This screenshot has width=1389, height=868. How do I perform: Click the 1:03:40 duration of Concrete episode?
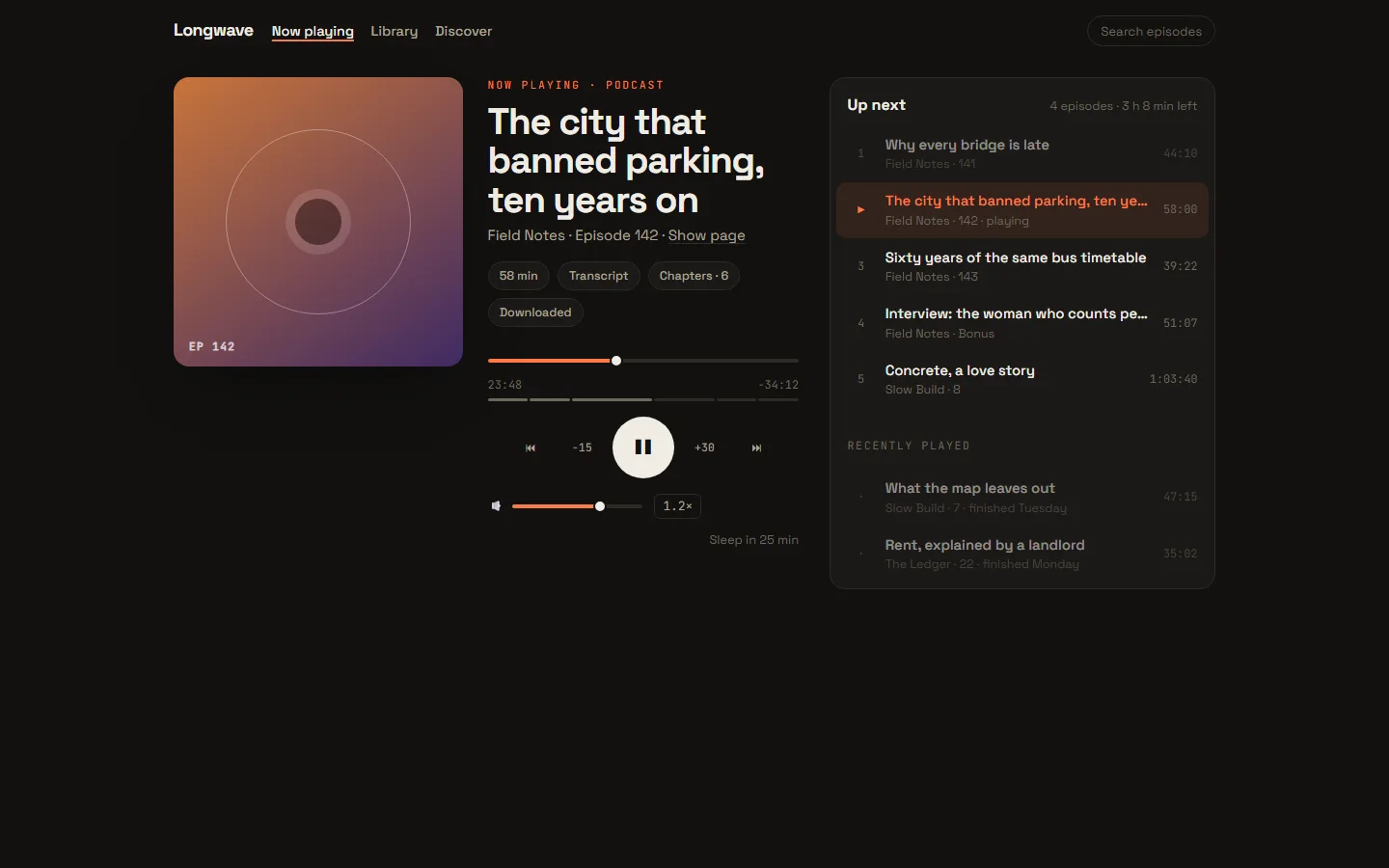[1173, 379]
